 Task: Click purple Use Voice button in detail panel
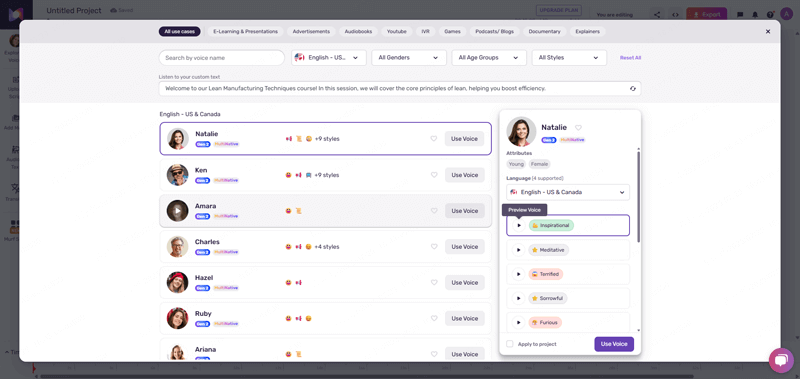point(614,344)
